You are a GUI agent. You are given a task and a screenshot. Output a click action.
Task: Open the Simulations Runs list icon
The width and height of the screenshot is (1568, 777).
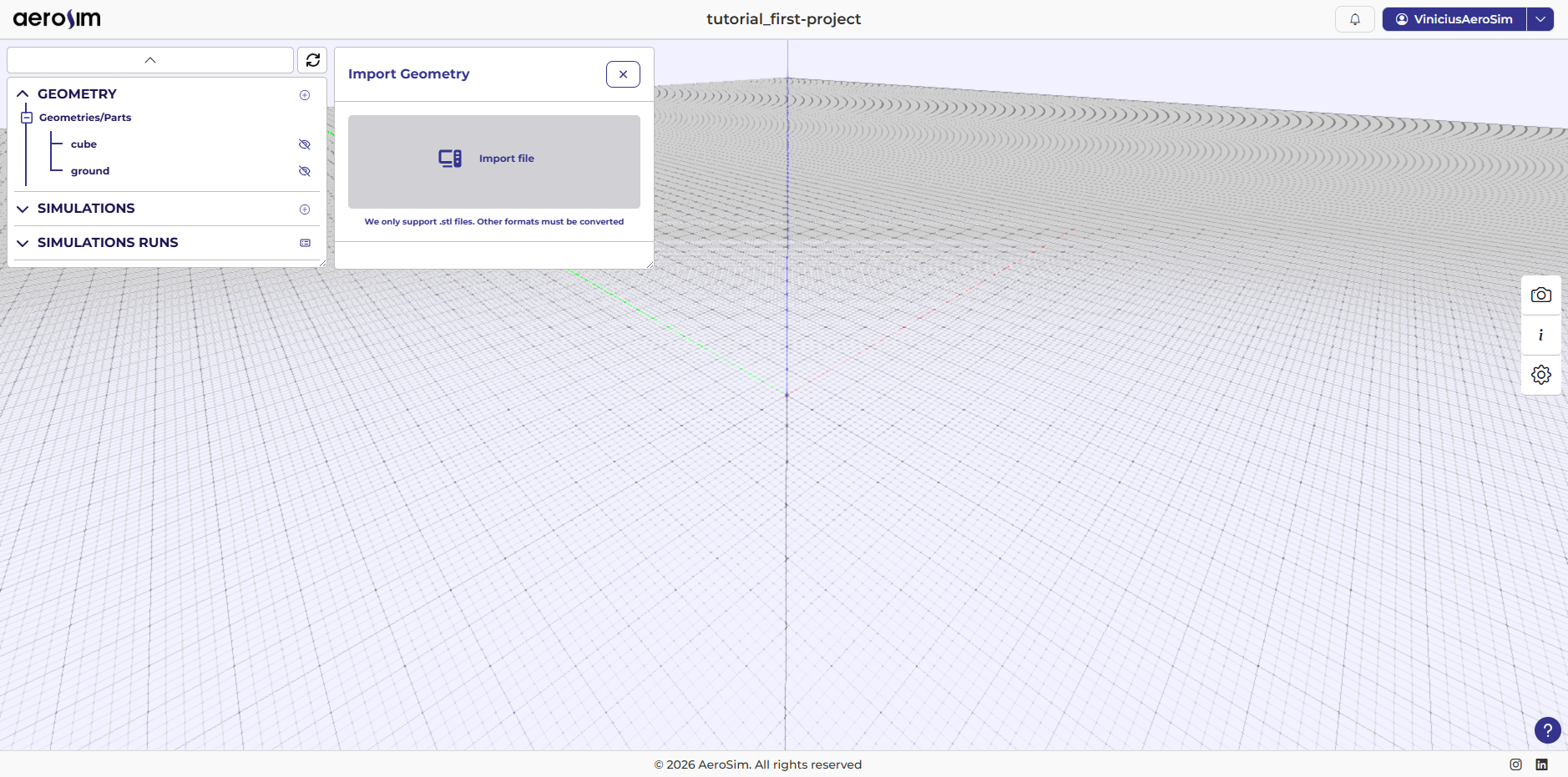click(305, 242)
